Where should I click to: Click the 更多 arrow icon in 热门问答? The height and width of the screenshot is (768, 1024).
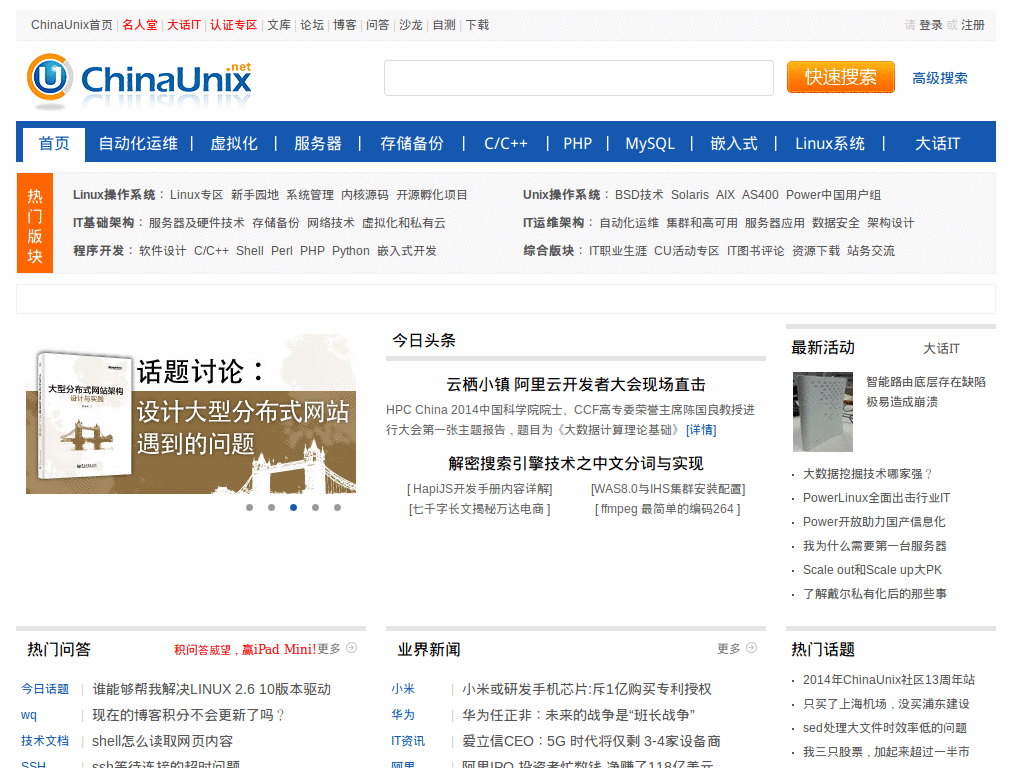coord(351,648)
